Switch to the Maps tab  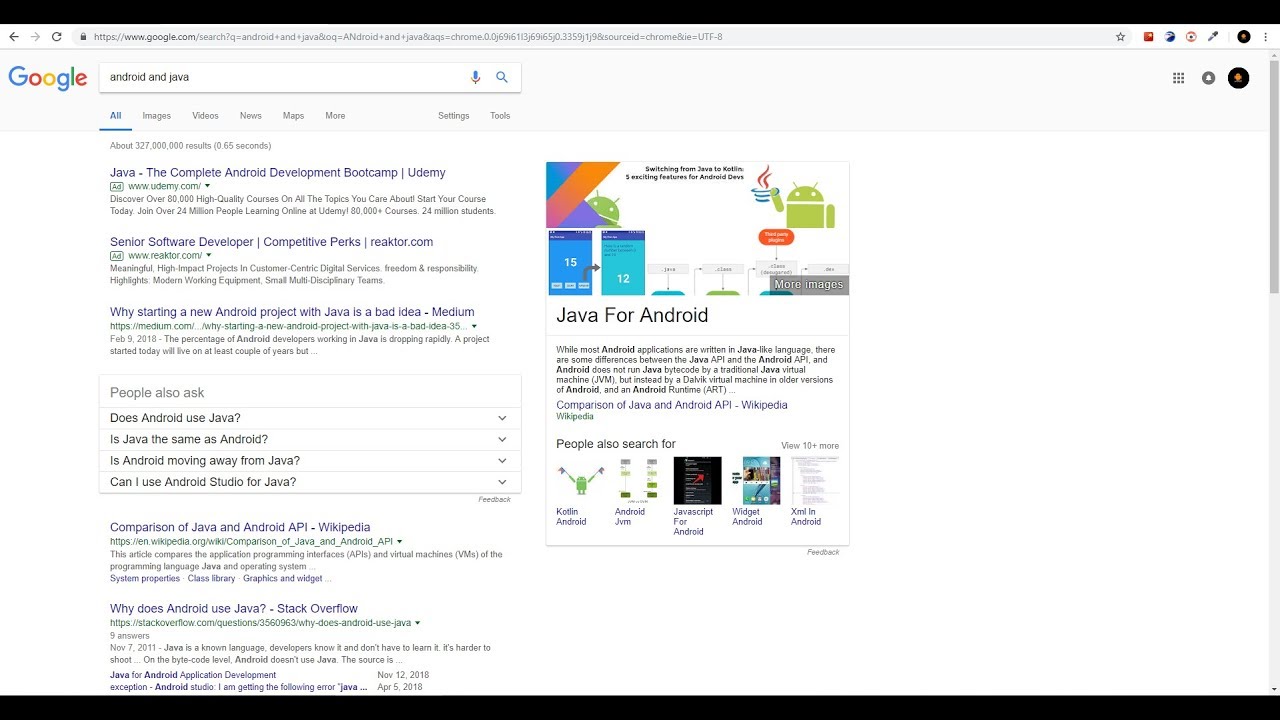coord(293,116)
